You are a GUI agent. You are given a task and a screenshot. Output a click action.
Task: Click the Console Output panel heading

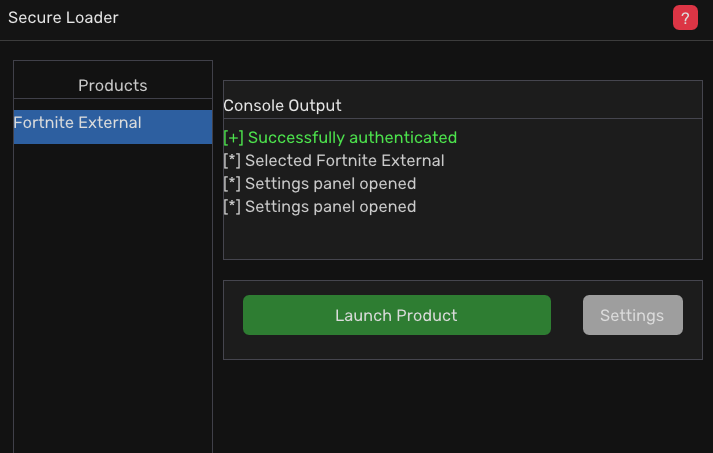282,105
